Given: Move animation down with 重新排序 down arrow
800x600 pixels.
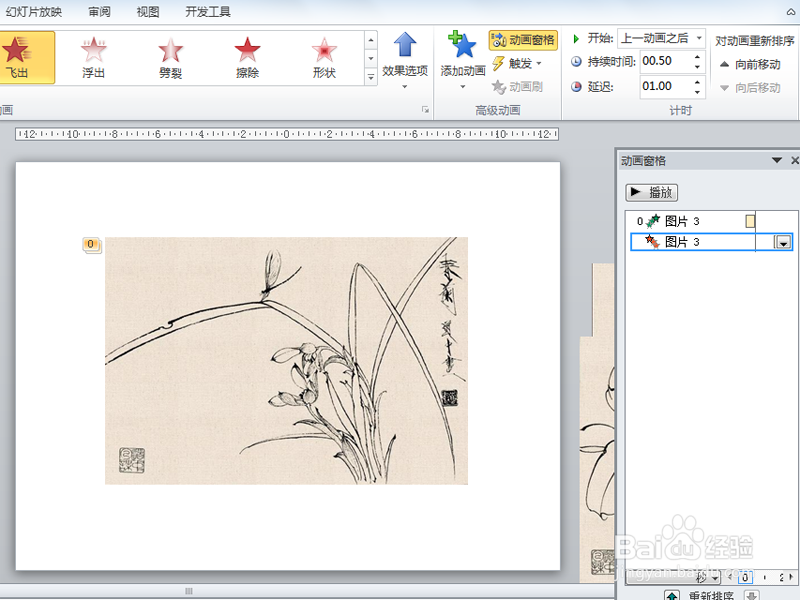Looking at the screenshot, I should tap(752, 595).
